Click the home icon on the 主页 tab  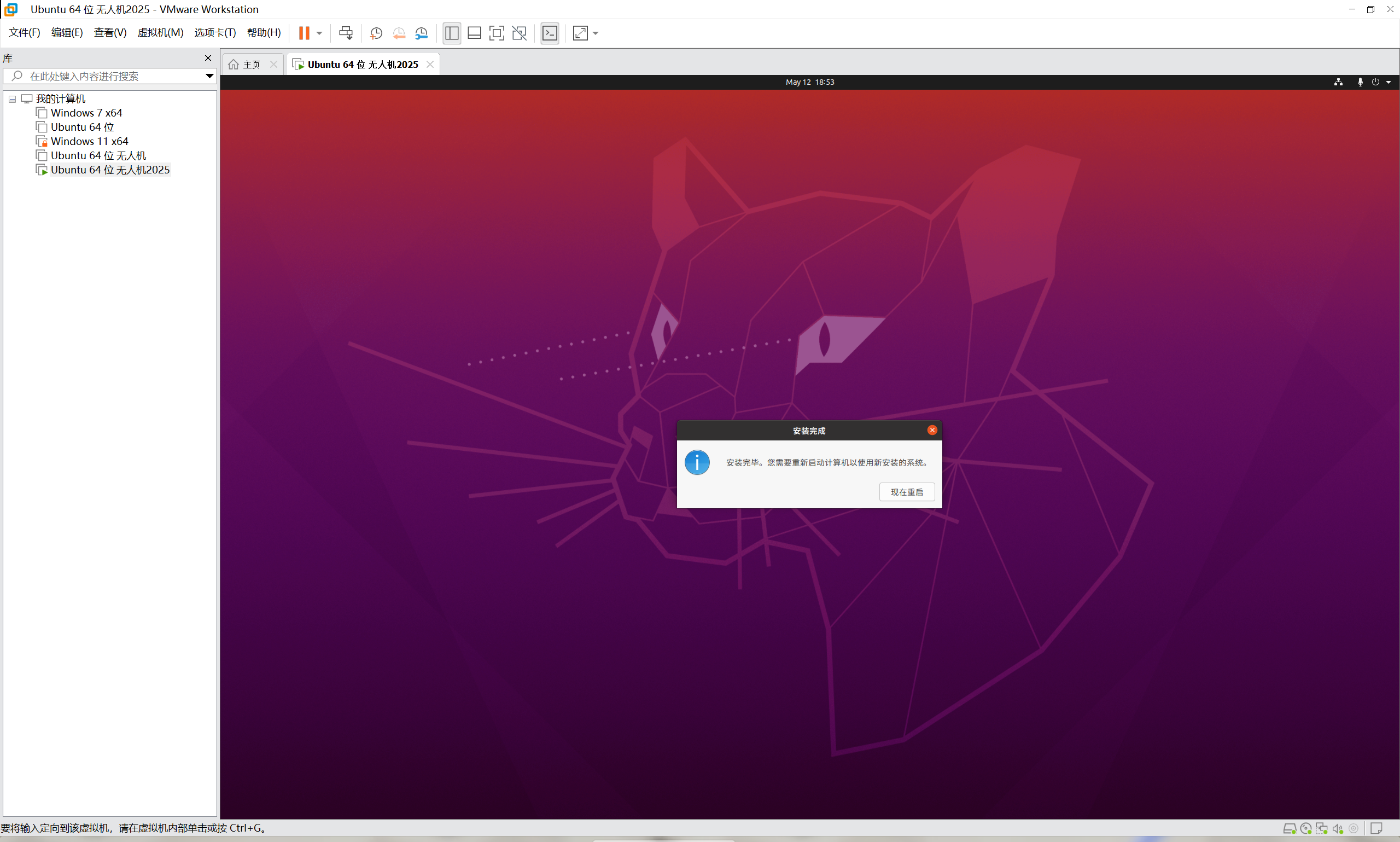pyautogui.click(x=234, y=65)
